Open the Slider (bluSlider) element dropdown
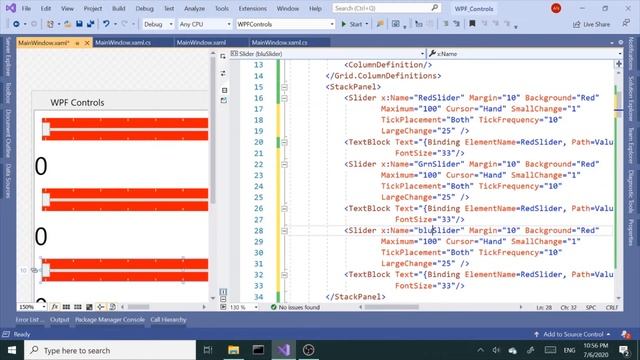Image resolution: width=640 pixels, height=360 pixels. [327, 53]
